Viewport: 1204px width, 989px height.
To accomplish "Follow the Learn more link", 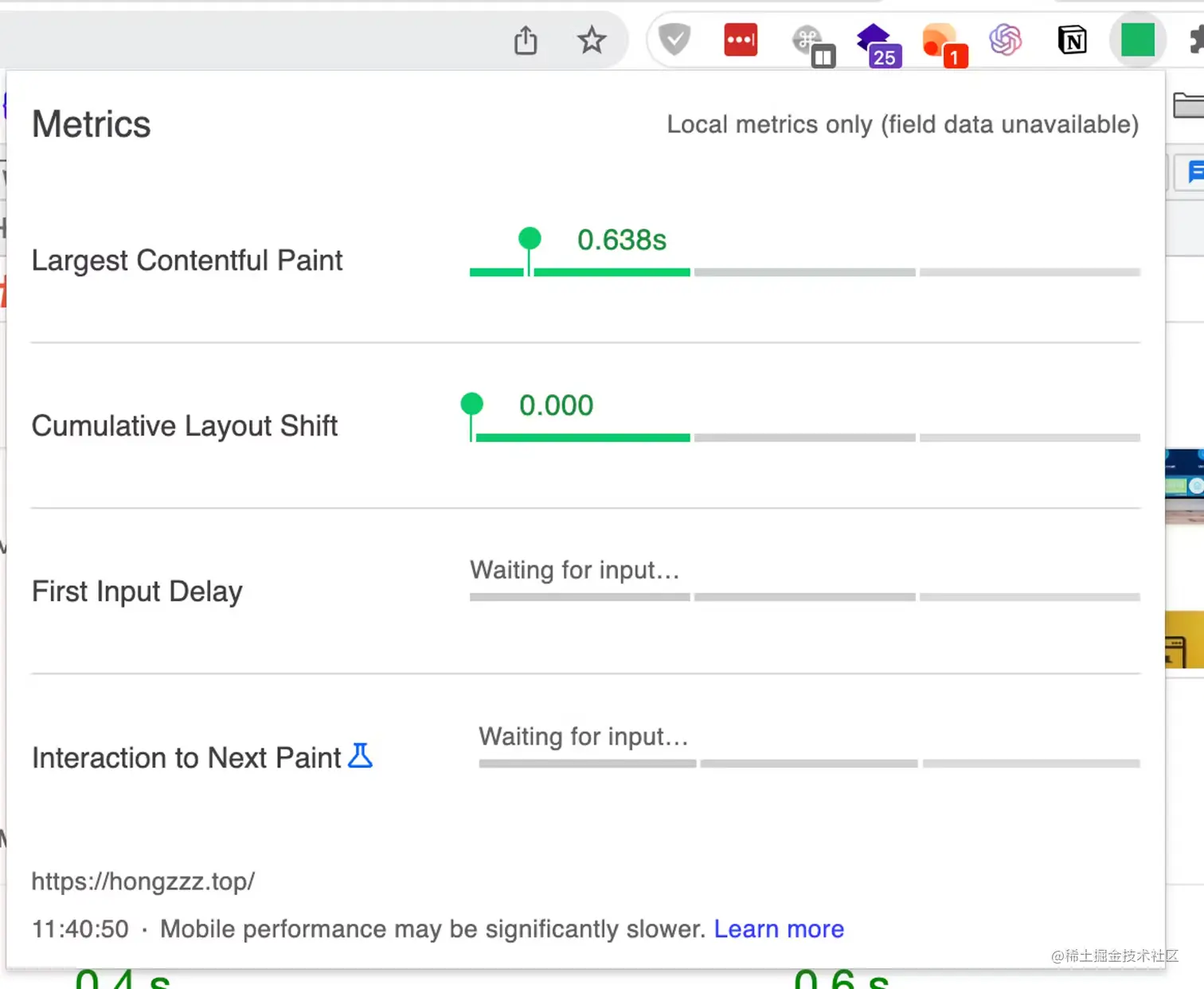I will tap(778, 928).
